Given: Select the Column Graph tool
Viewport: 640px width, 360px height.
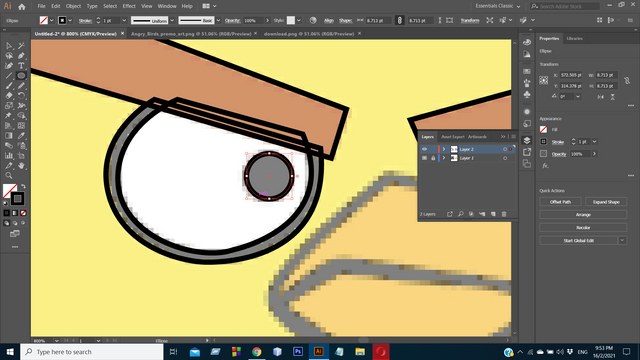Looking at the screenshot, I should point(9,156).
